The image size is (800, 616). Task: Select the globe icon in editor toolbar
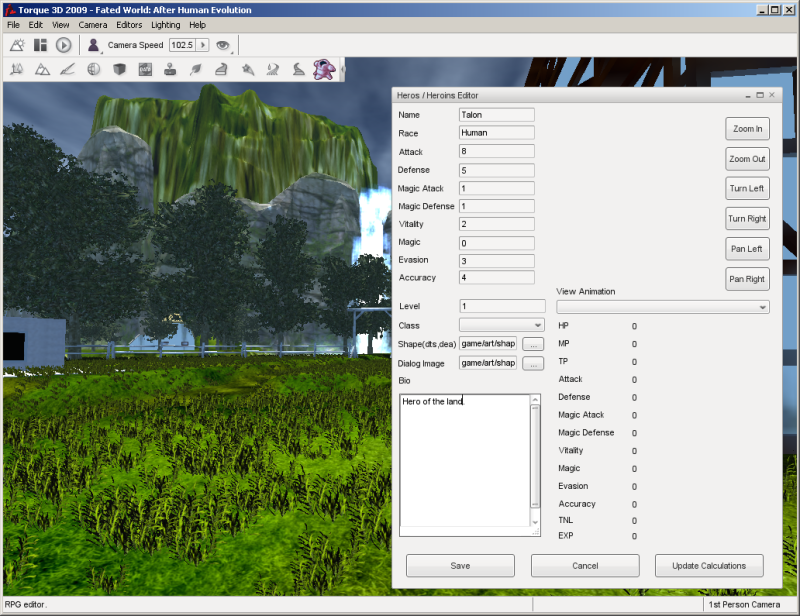(x=94, y=70)
